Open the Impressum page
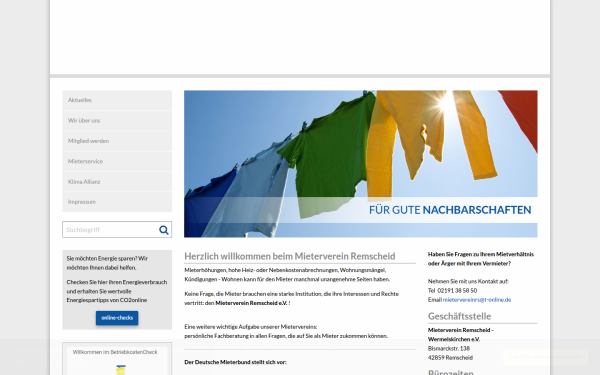The image size is (600, 375). (117, 202)
